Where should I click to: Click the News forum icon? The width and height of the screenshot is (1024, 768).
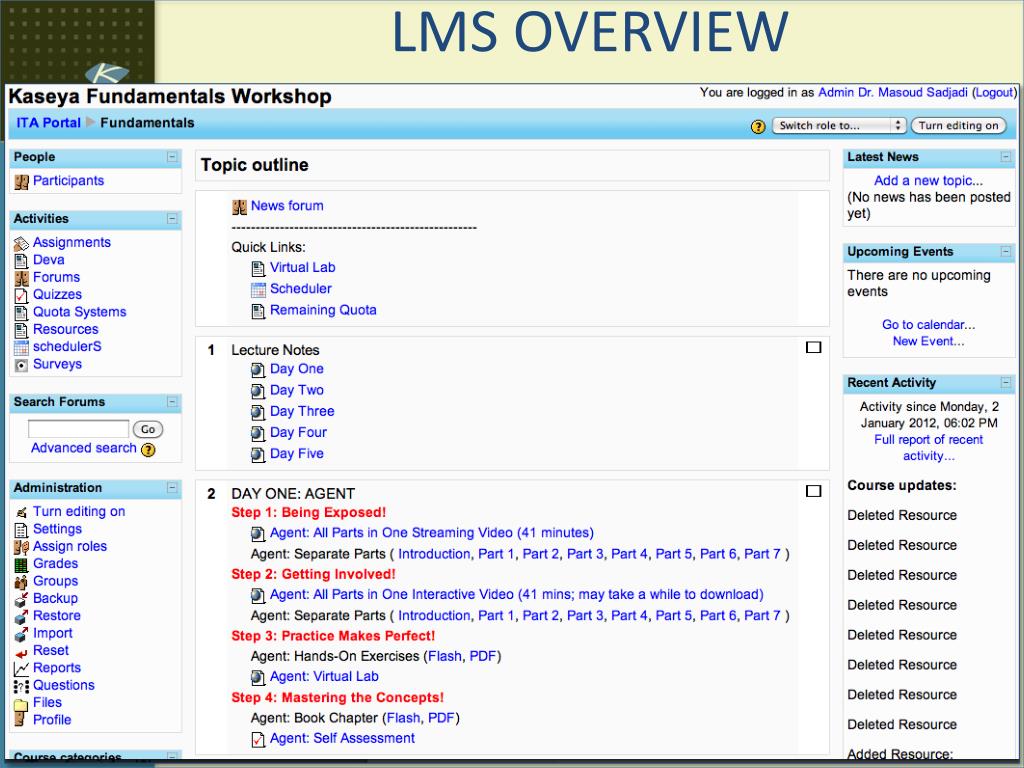(239, 207)
